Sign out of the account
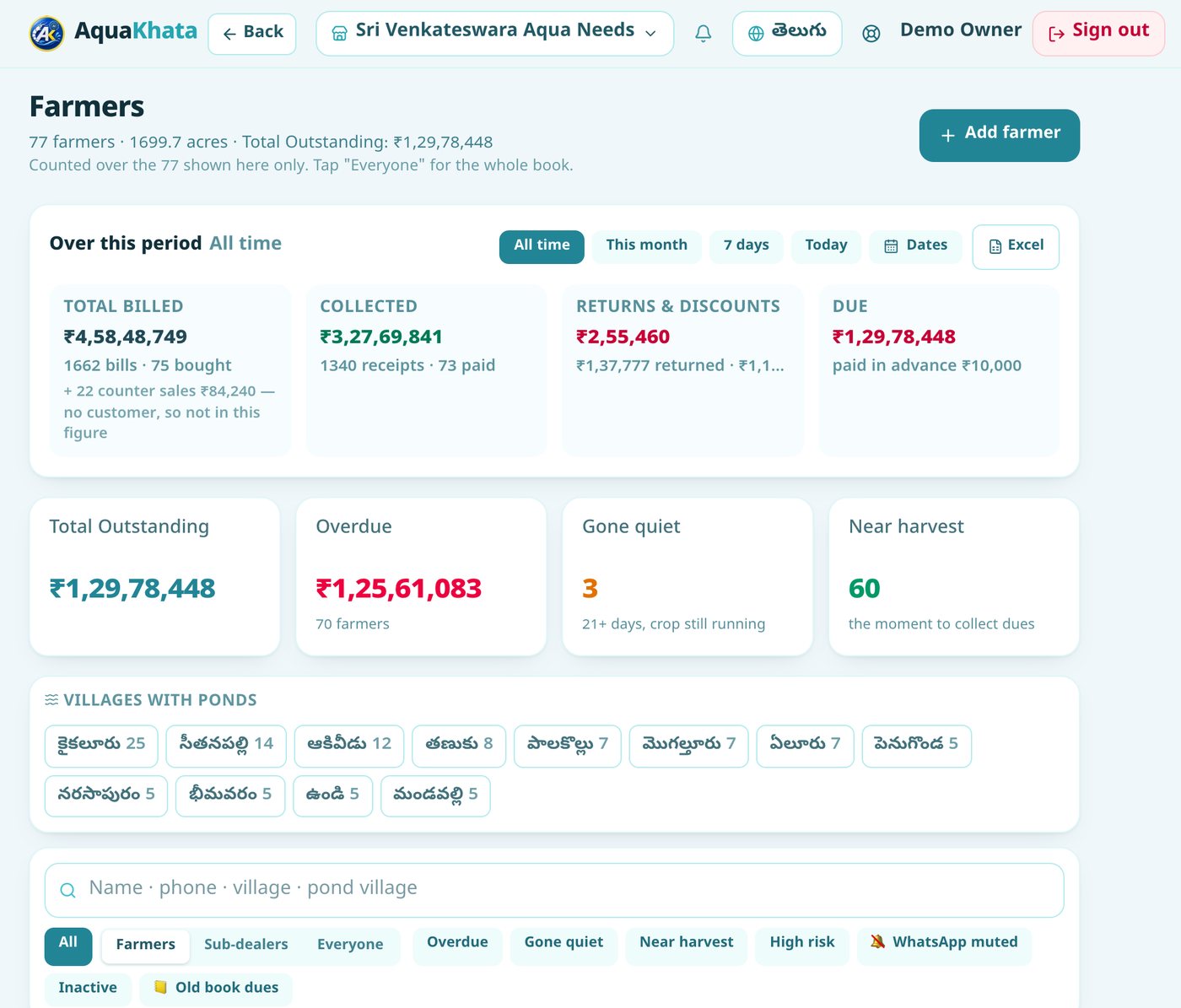Viewport: 1181px width, 1008px height. 1098,34
